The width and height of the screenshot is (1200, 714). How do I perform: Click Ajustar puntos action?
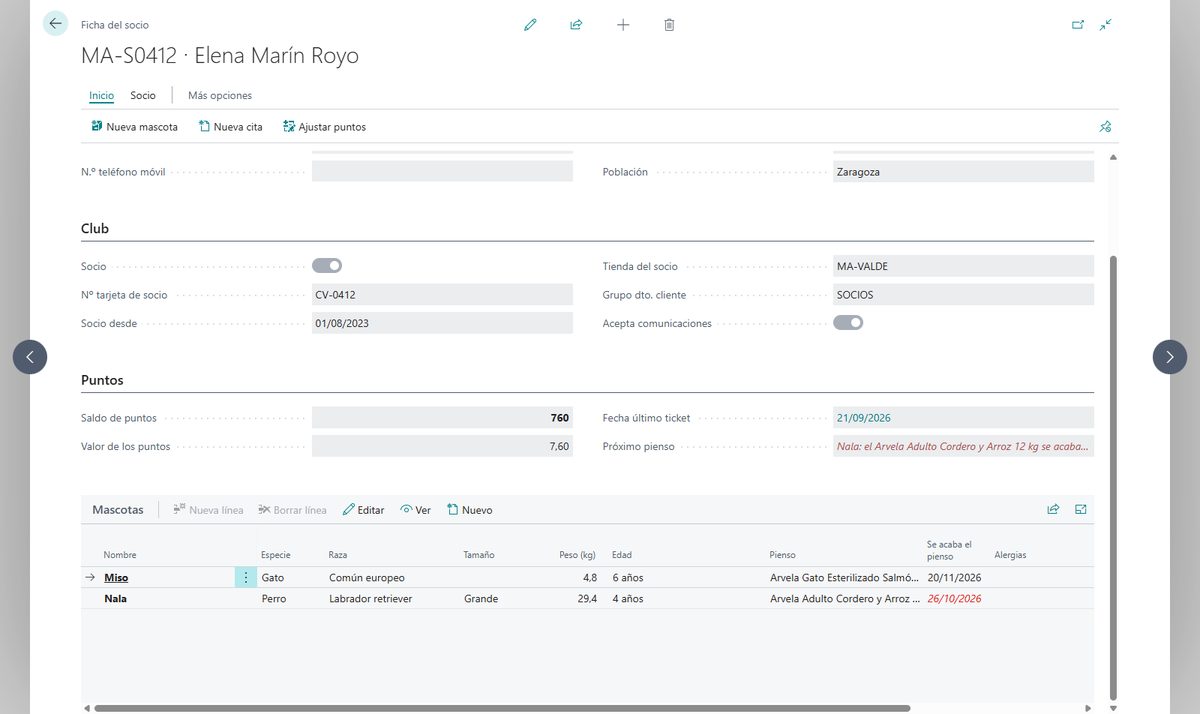pos(324,127)
